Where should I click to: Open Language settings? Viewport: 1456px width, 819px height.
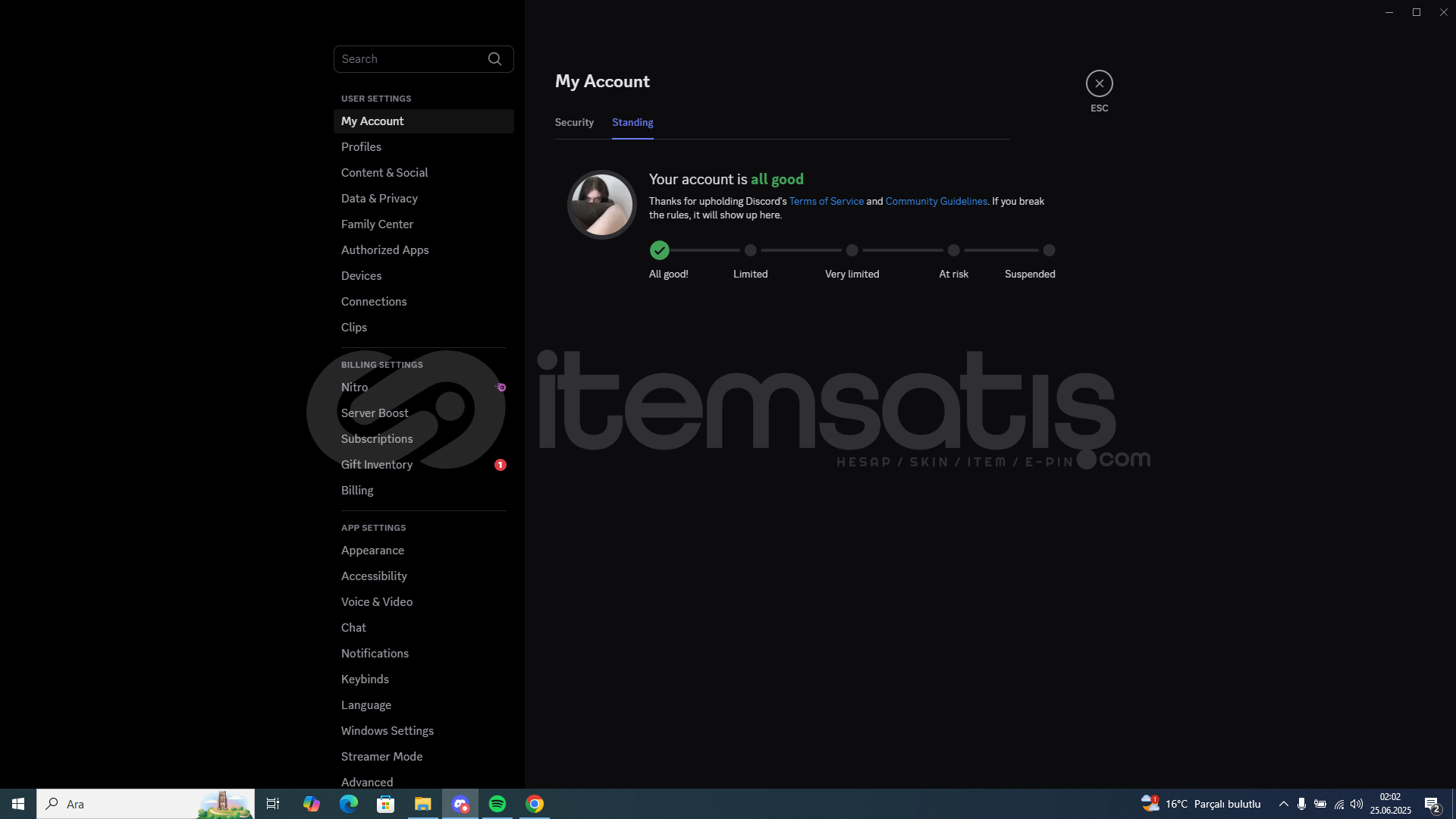(423, 705)
